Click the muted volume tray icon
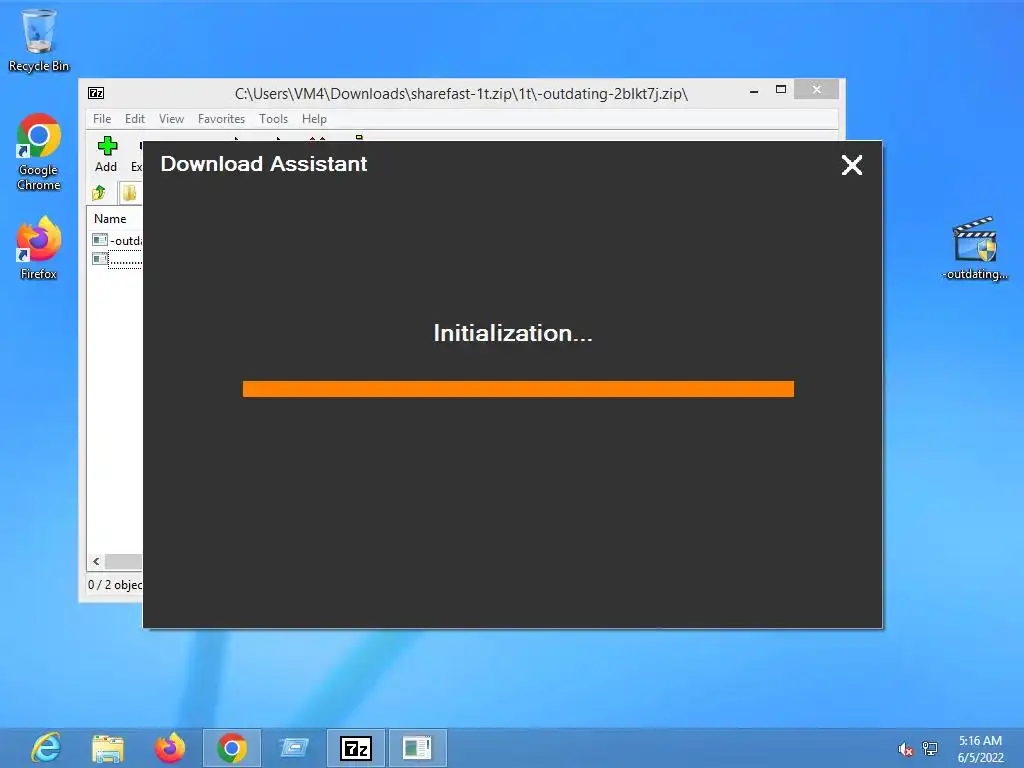This screenshot has height=768, width=1024. [x=905, y=749]
